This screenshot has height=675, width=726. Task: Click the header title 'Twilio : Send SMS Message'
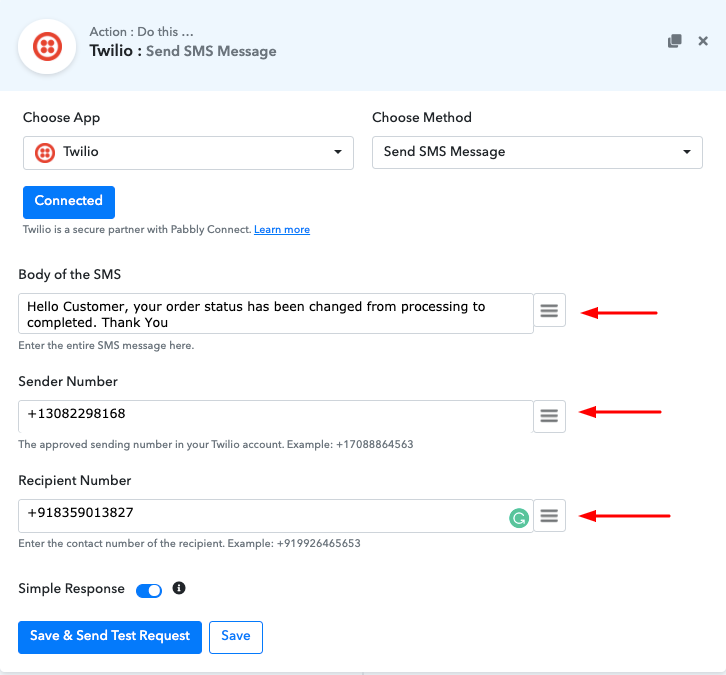tap(183, 51)
